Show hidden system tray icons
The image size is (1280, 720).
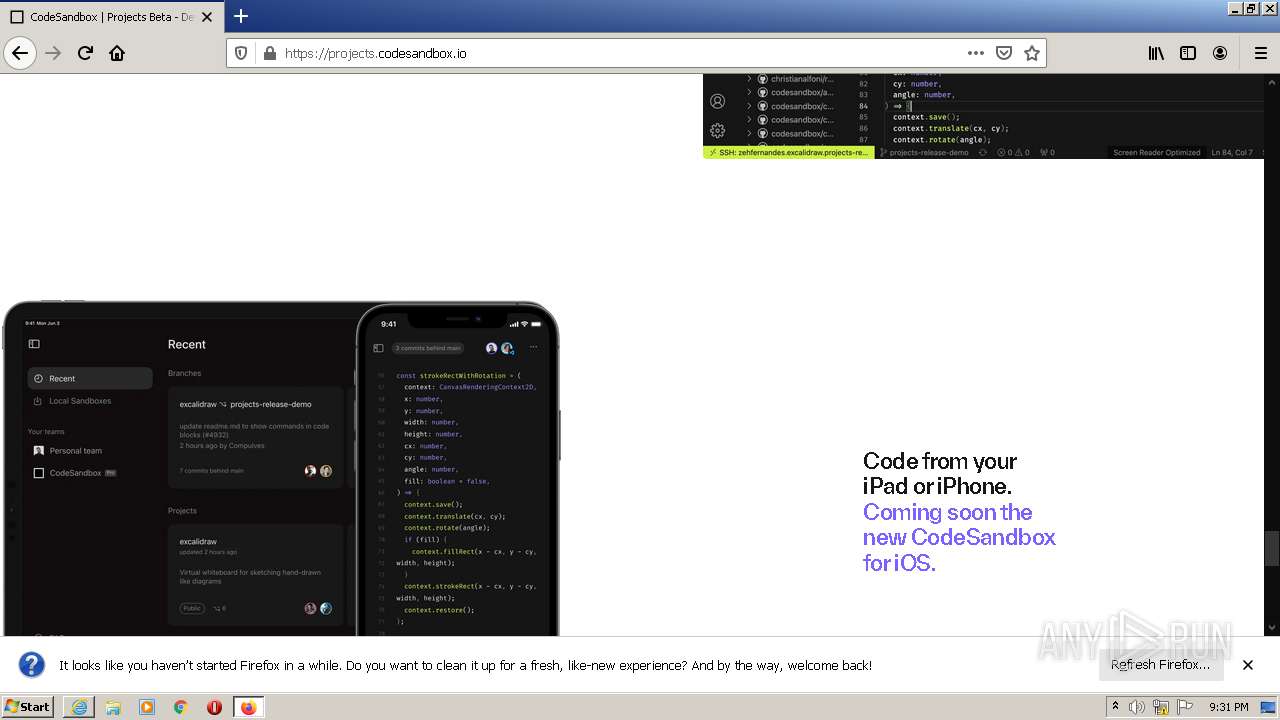1115,707
